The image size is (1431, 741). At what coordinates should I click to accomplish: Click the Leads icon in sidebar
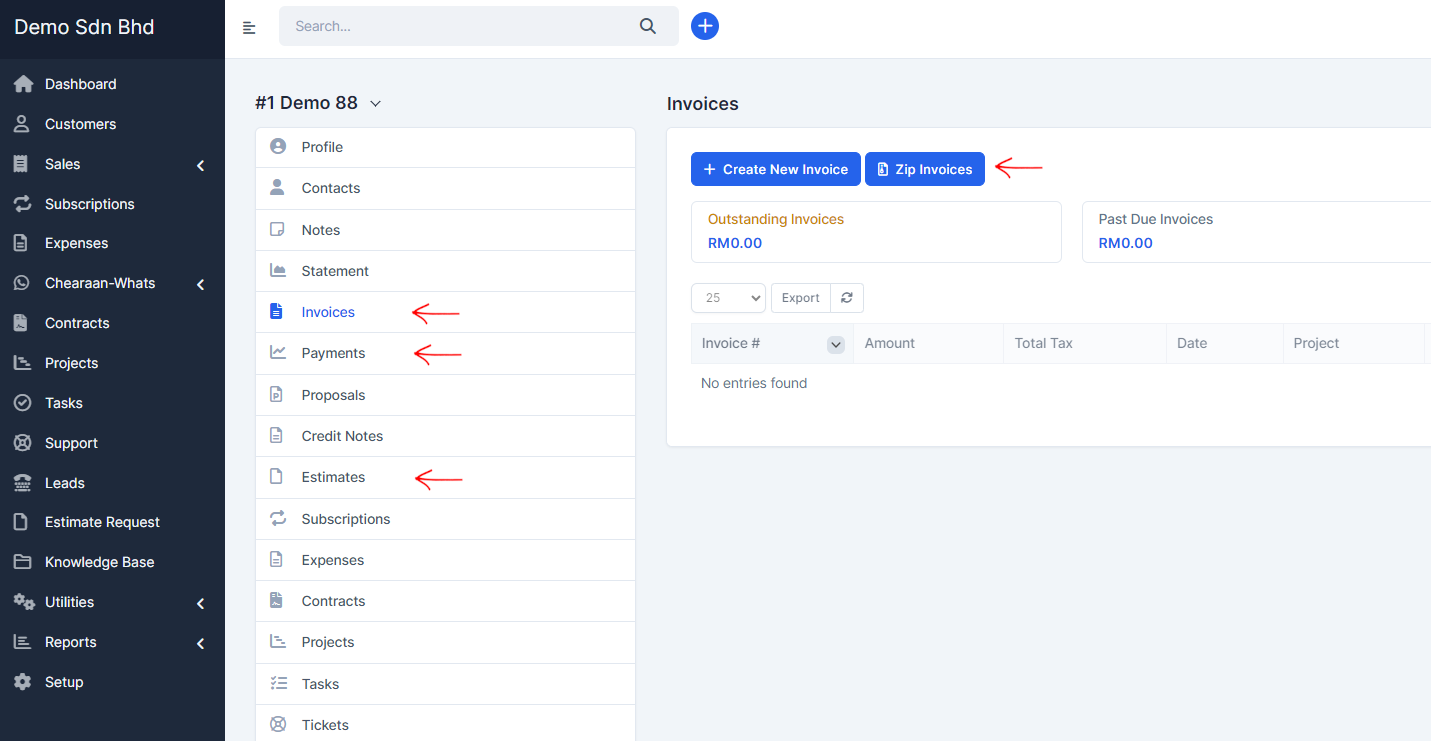(x=22, y=483)
